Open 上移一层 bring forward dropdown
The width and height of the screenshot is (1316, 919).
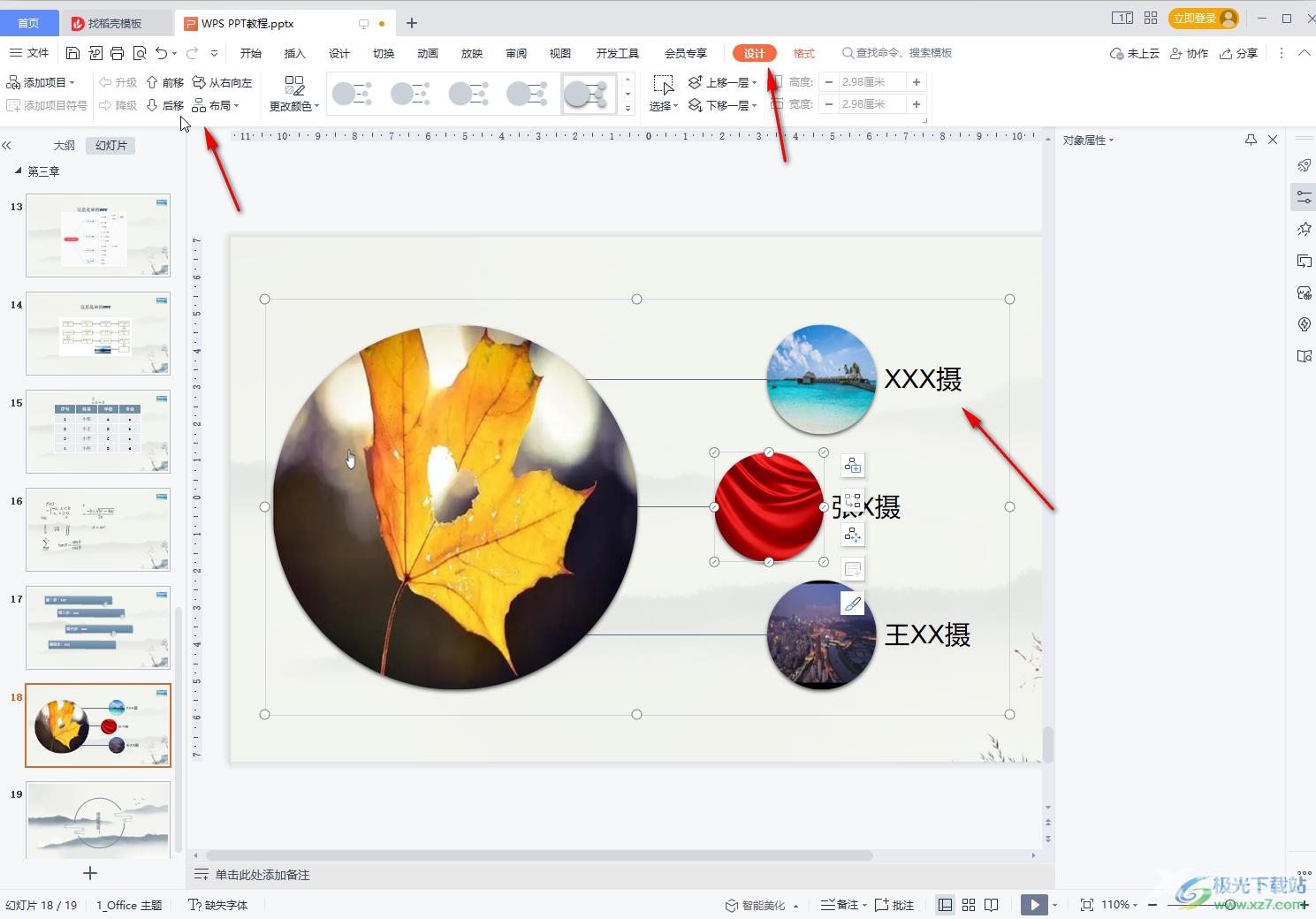(723, 82)
